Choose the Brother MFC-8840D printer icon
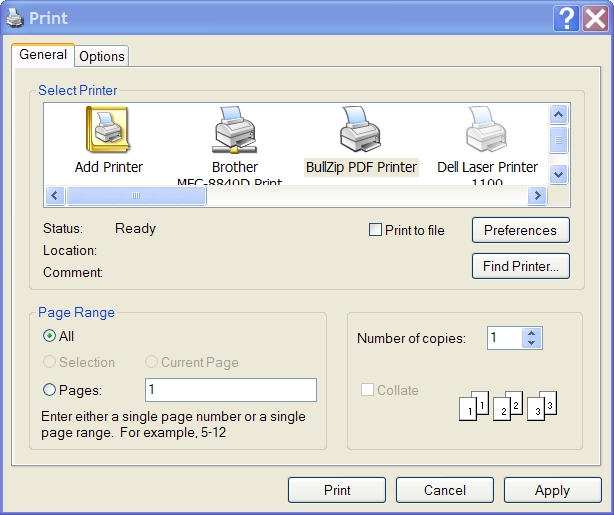The width and height of the screenshot is (614, 515). (x=235, y=130)
